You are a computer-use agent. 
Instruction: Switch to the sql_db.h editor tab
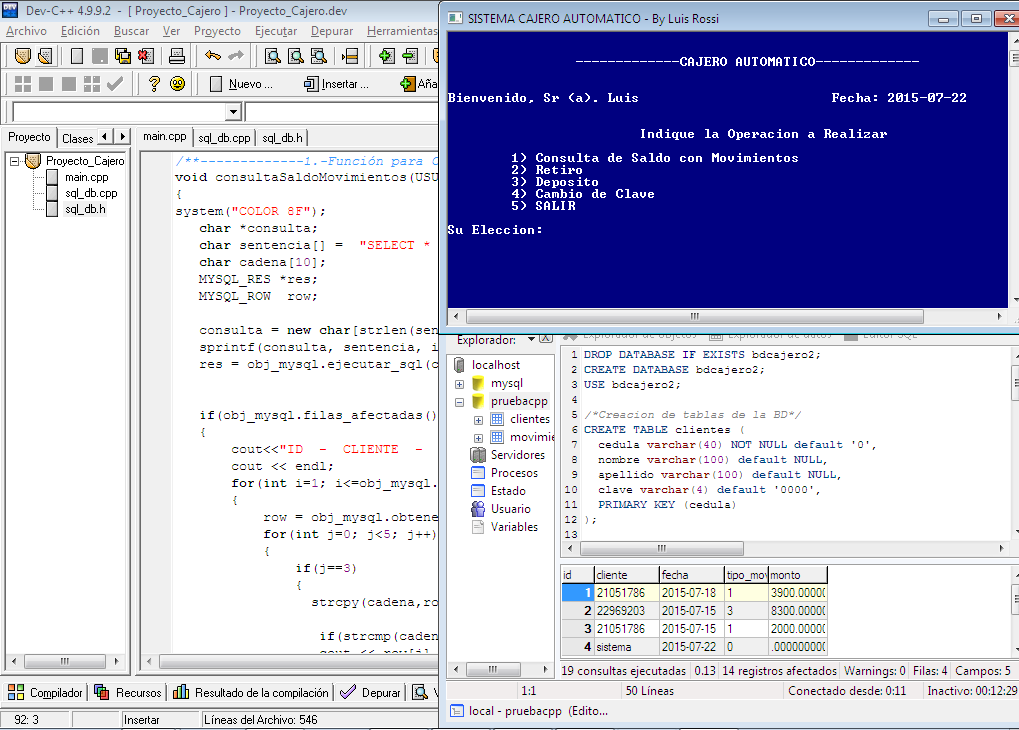pyautogui.click(x=283, y=138)
